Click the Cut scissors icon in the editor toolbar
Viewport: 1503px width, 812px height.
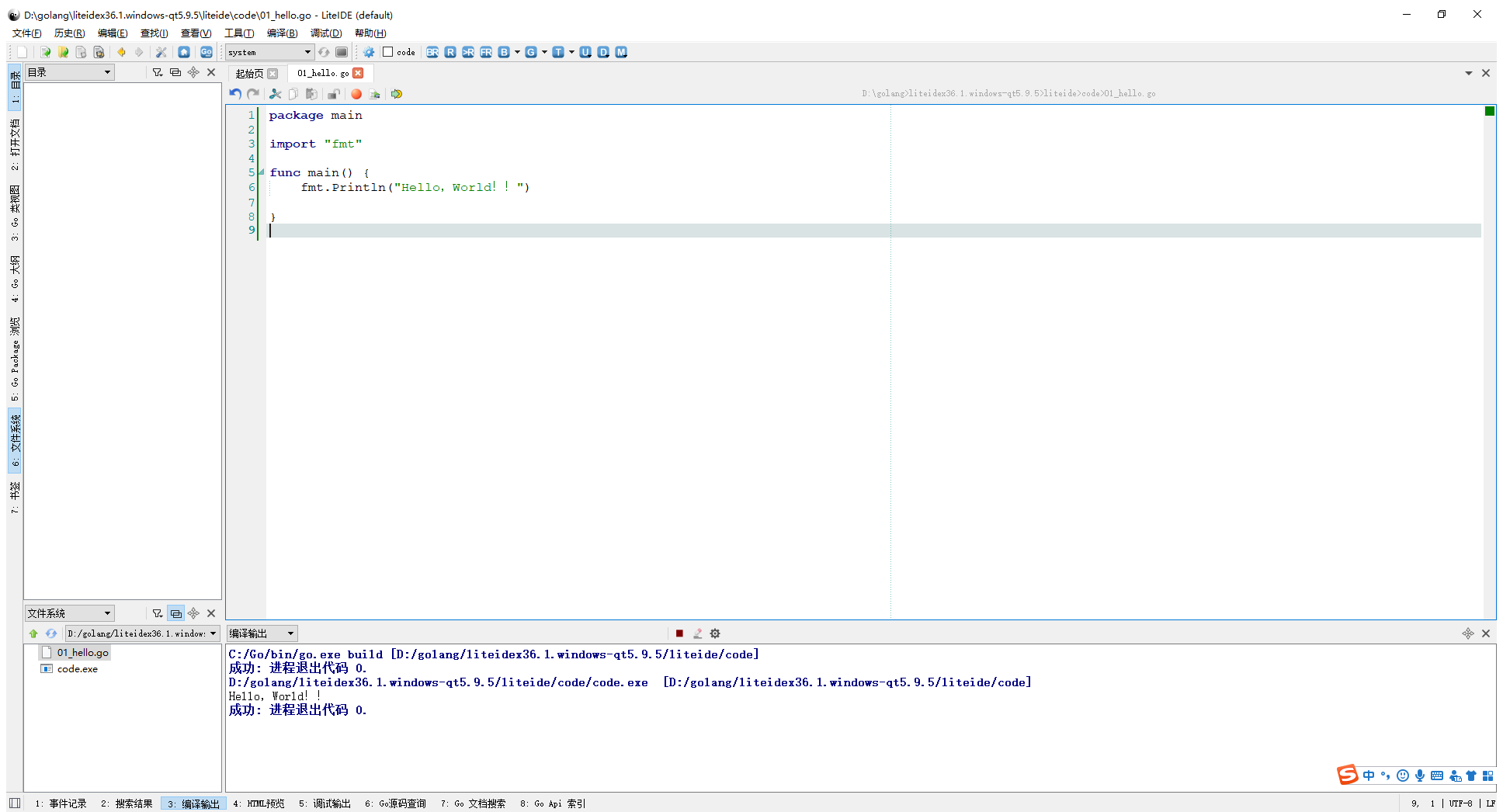276,94
